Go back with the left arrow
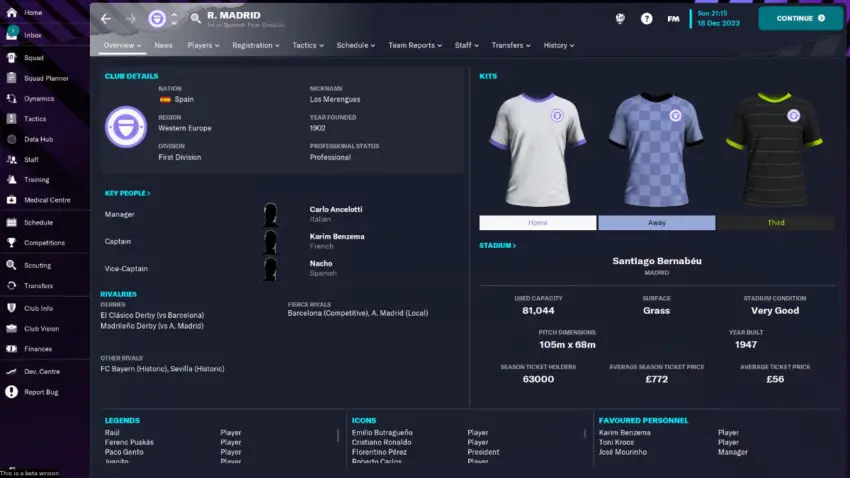The width and height of the screenshot is (850, 478). [x=106, y=19]
